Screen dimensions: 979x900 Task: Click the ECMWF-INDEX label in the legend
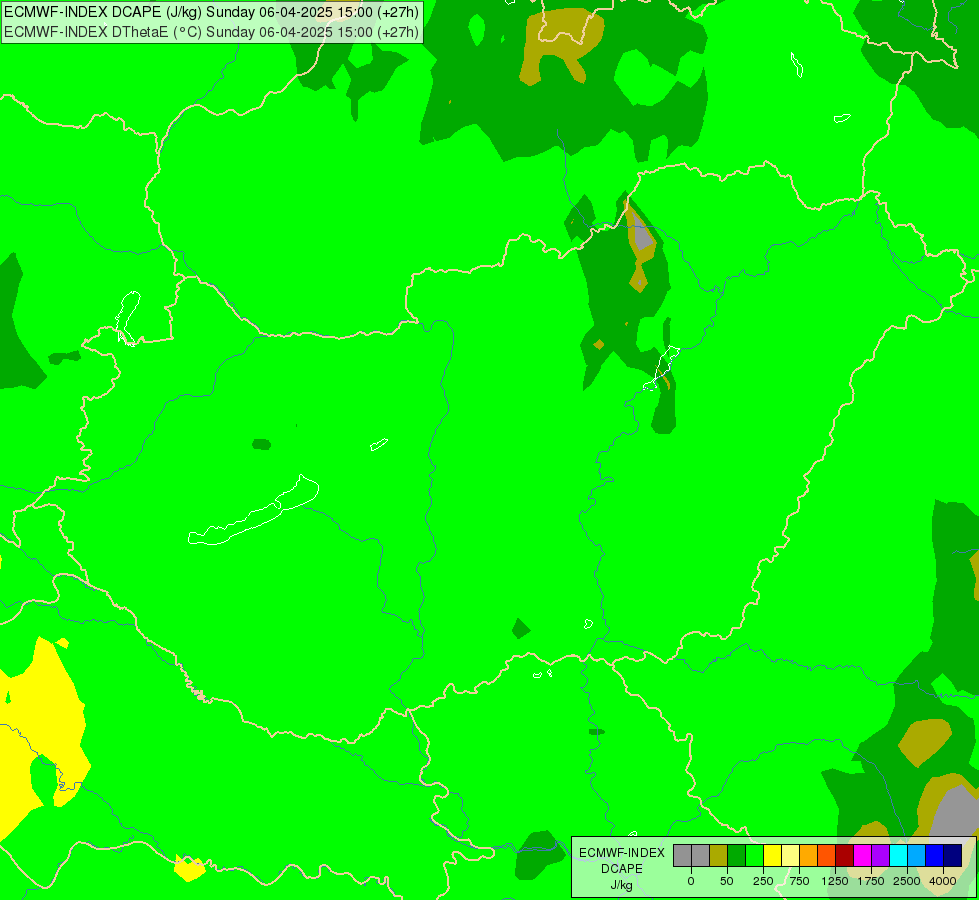point(622,853)
